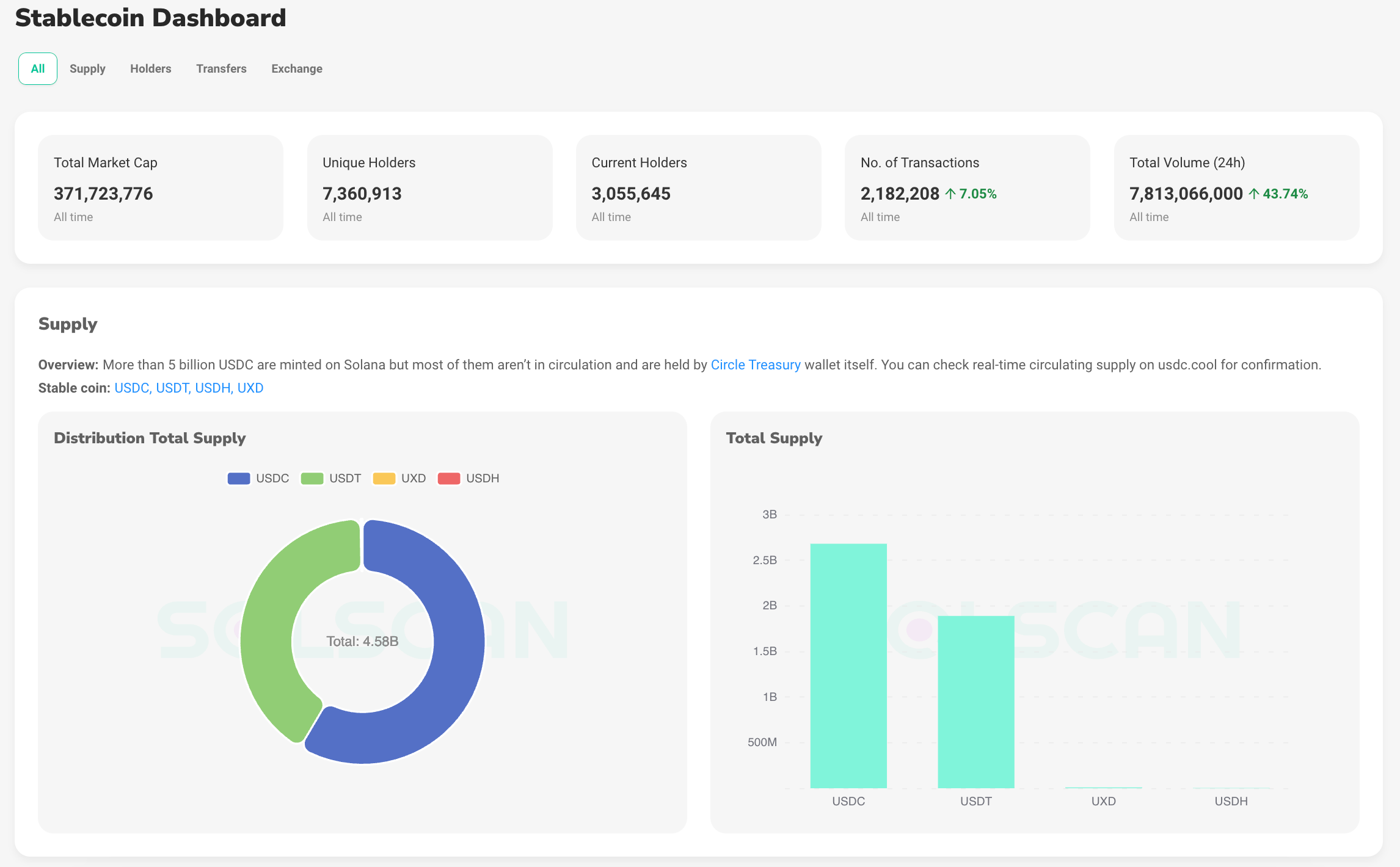This screenshot has width=1400, height=867.
Task: Click the UXD stable coin link
Action: coord(250,388)
